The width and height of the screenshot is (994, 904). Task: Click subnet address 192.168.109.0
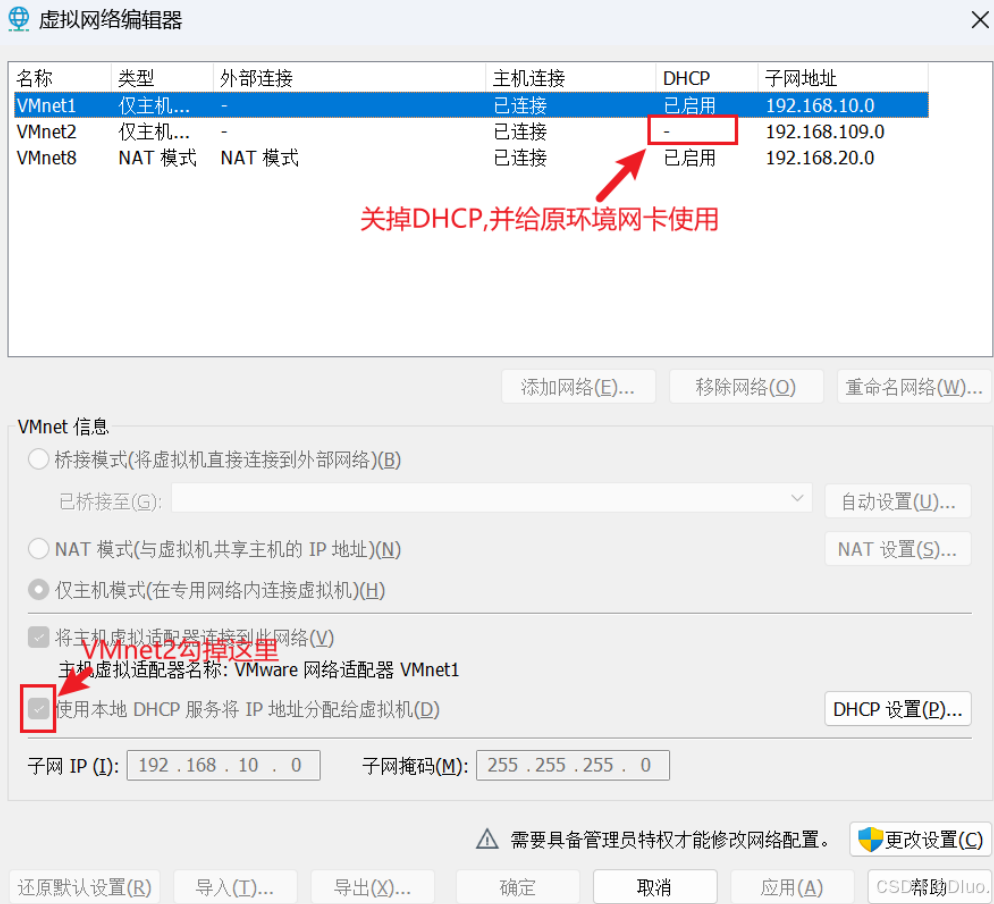[825, 131]
